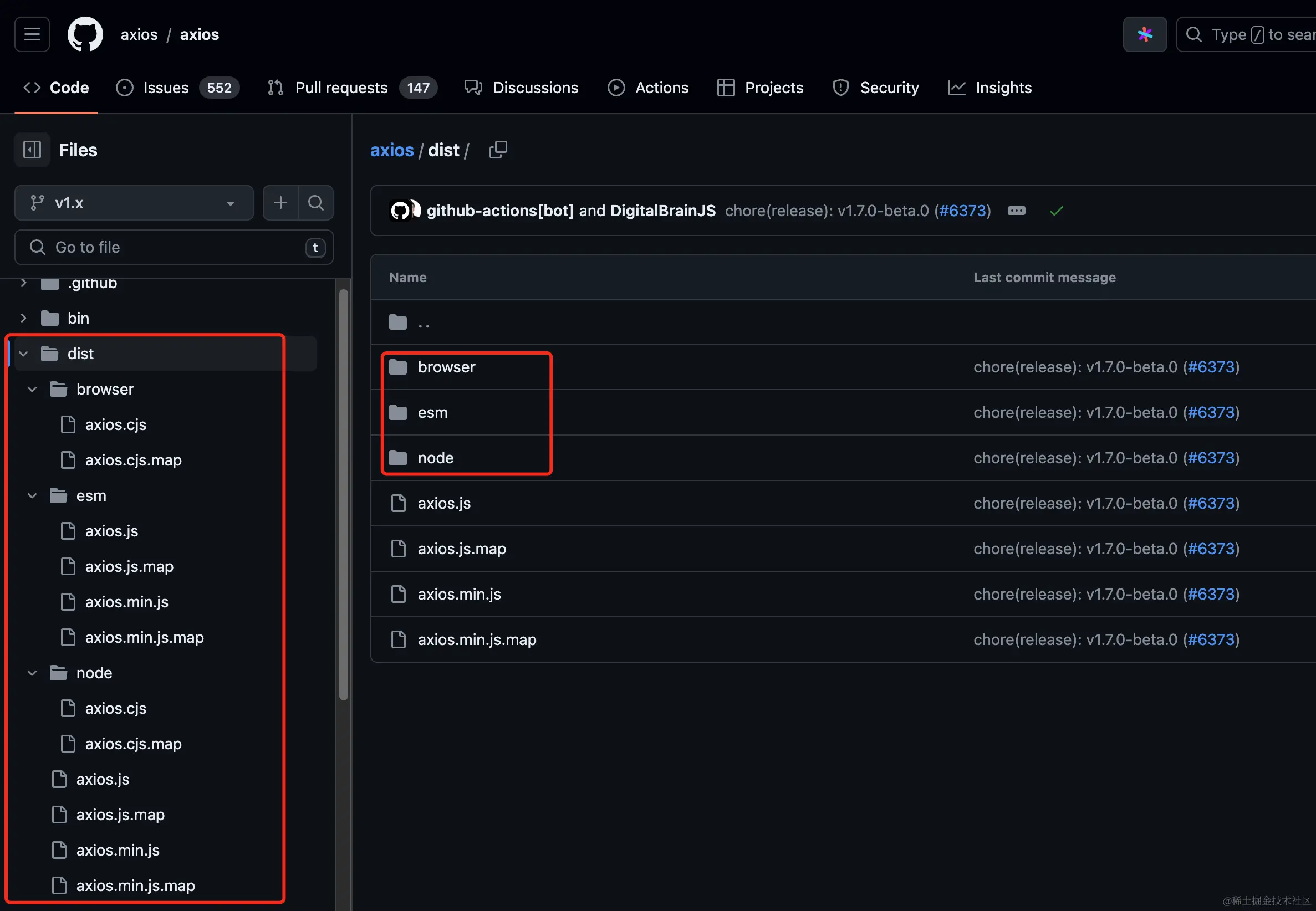
Task: Add a file with the plus button
Action: [x=280, y=203]
